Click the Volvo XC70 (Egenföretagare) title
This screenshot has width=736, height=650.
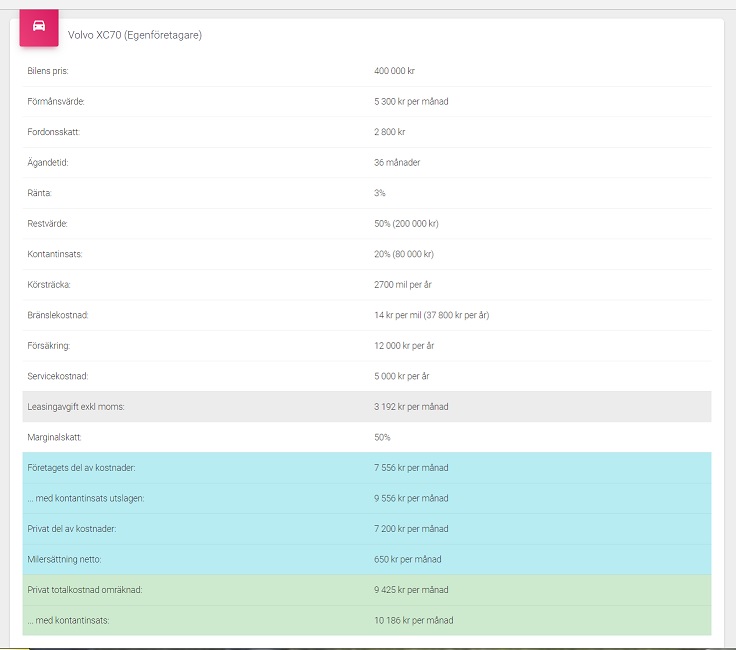134,35
